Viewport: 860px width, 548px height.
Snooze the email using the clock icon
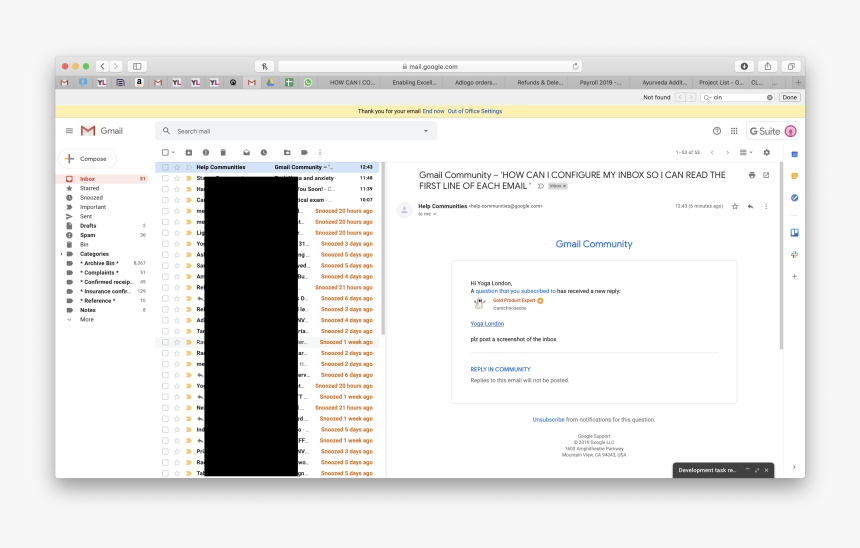pyautogui.click(x=264, y=152)
